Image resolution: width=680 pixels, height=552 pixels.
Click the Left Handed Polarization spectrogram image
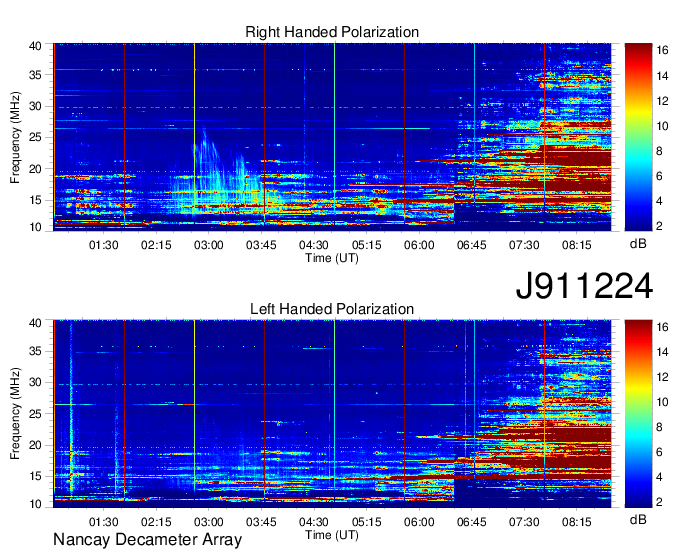coord(332,414)
